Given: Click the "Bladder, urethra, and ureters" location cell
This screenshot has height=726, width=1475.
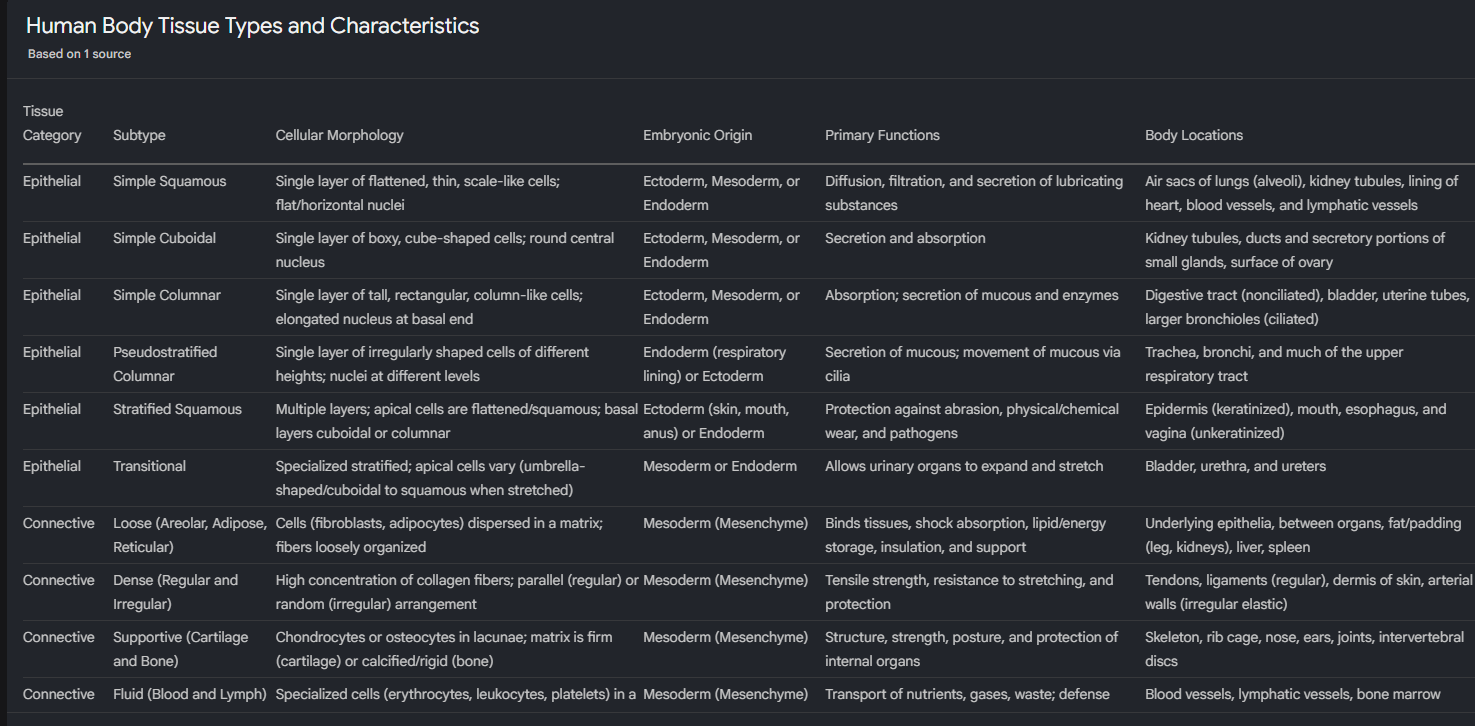Looking at the screenshot, I should tap(1235, 466).
